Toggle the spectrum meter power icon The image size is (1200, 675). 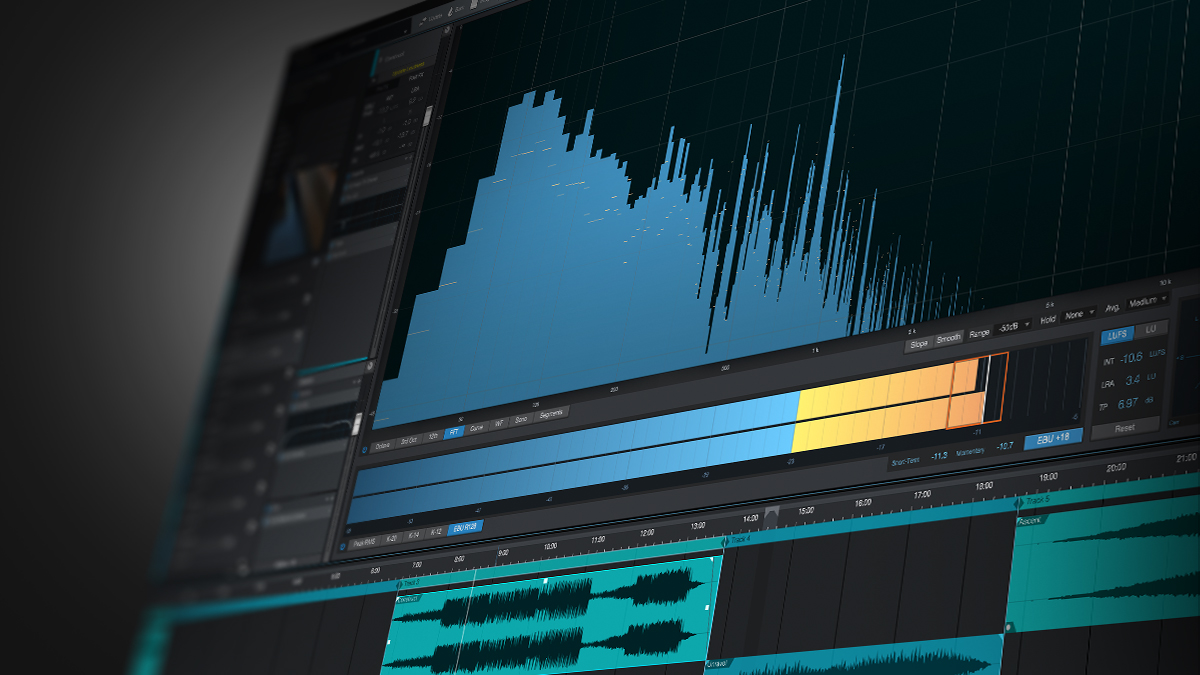coord(365,448)
